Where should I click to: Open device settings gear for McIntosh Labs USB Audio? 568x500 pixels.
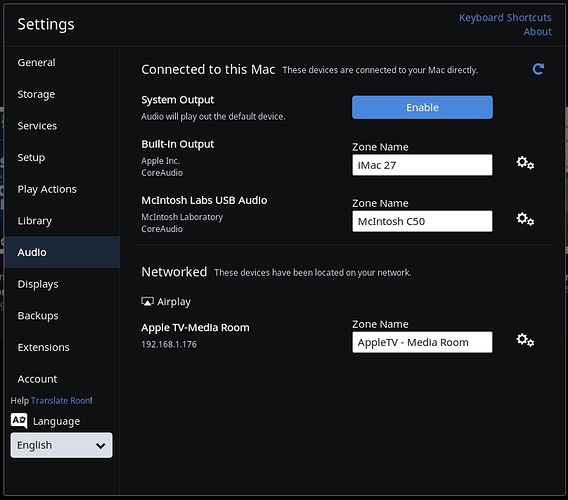(525, 219)
